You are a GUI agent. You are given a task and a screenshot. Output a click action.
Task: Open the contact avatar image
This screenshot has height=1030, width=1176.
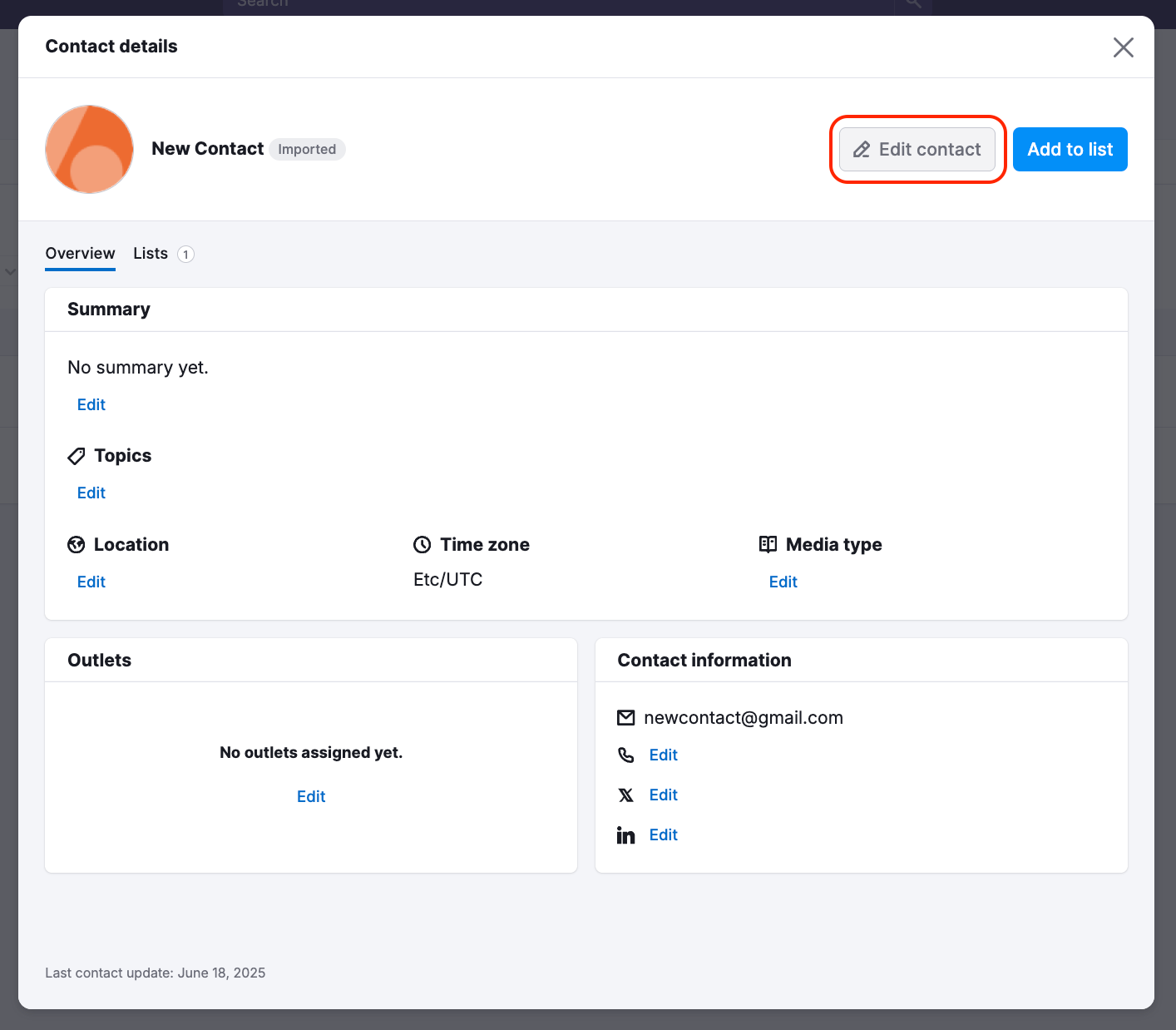coord(89,149)
